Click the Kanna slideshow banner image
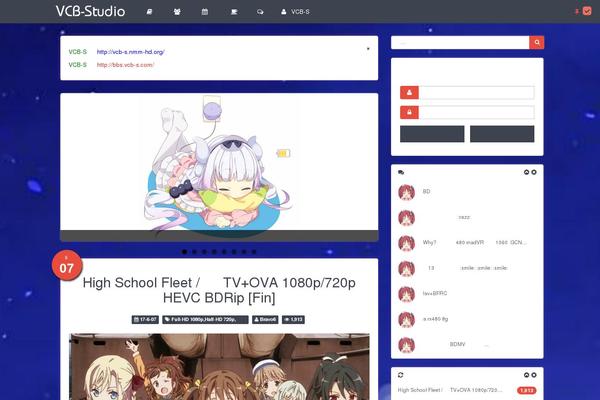The image size is (600, 400). (x=219, y=167)
